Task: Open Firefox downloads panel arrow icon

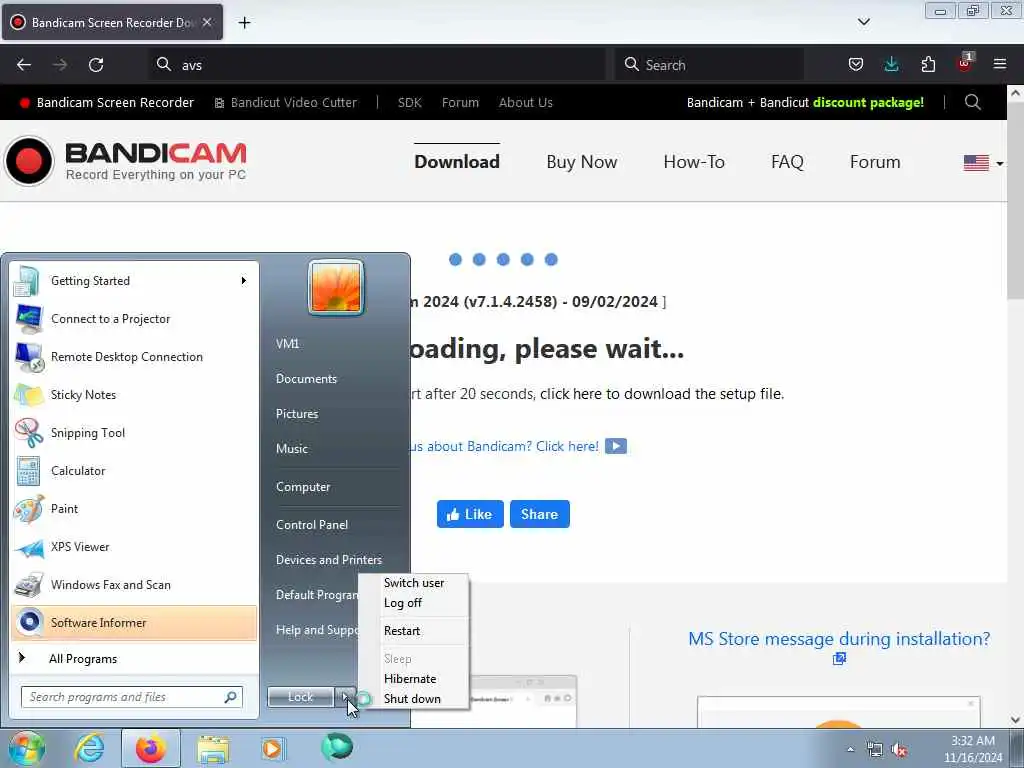Action: click(891, 64)
